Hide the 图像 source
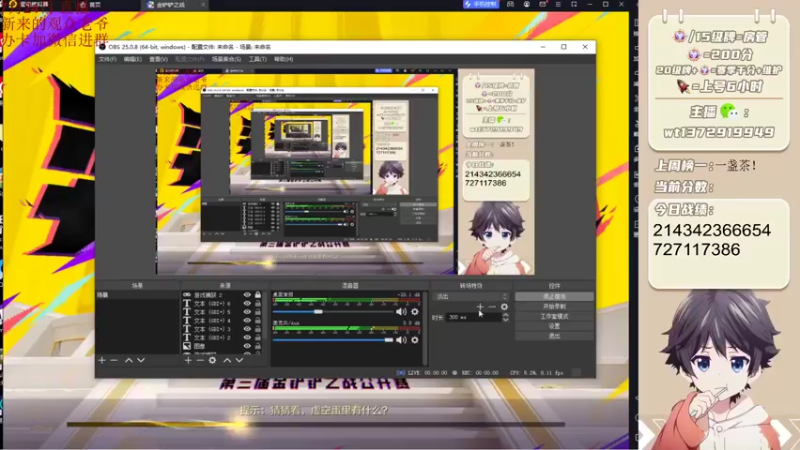 click(x=247, y=346)
